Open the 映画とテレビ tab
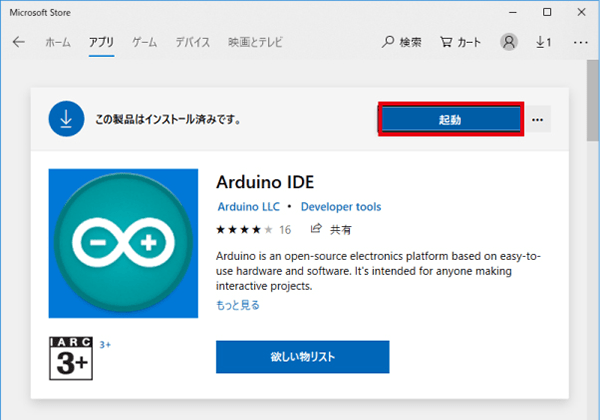The height and width of the screenshot is (420, 600). click(x=255, y=42)
